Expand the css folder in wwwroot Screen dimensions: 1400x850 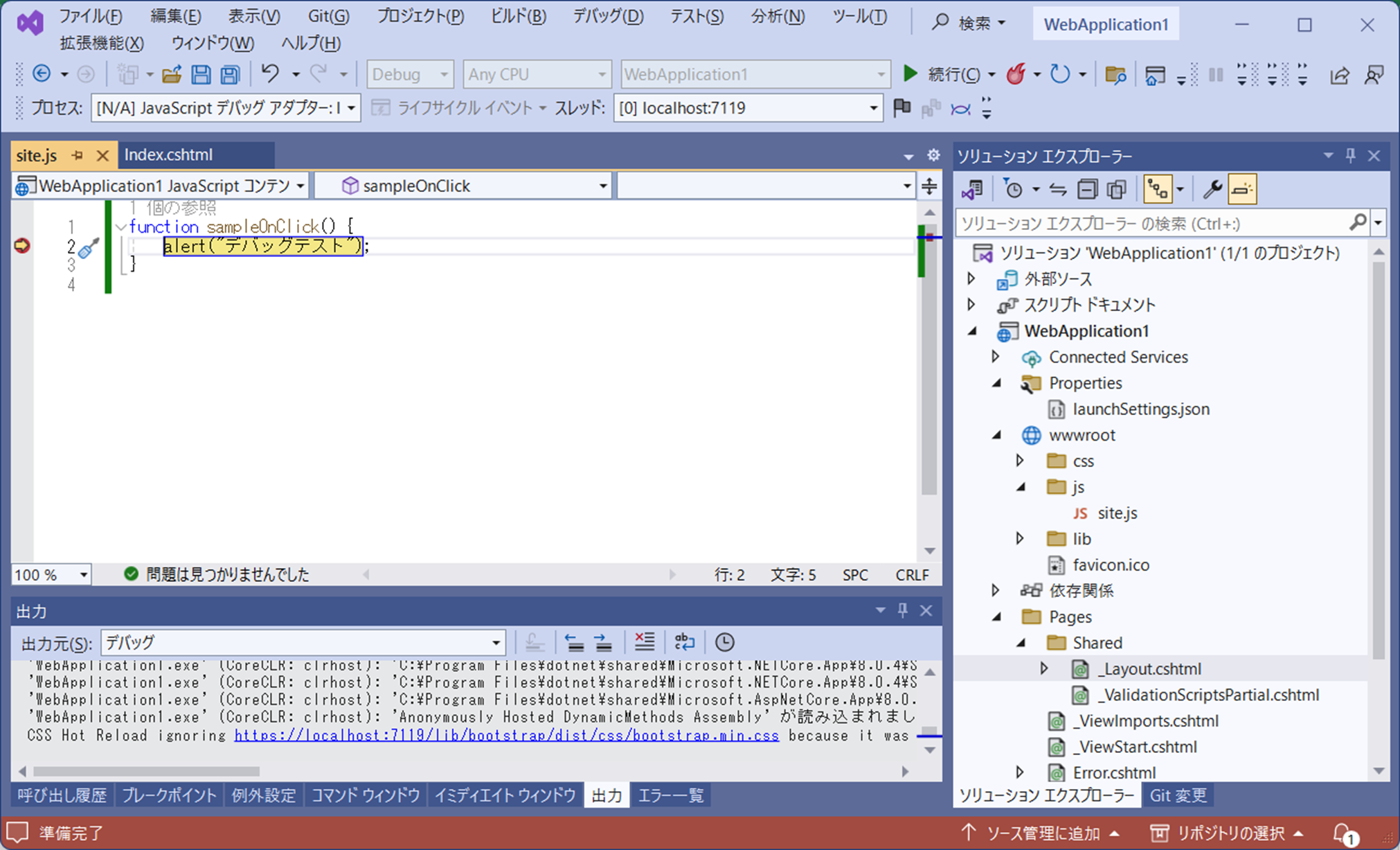pos(1020,461)
